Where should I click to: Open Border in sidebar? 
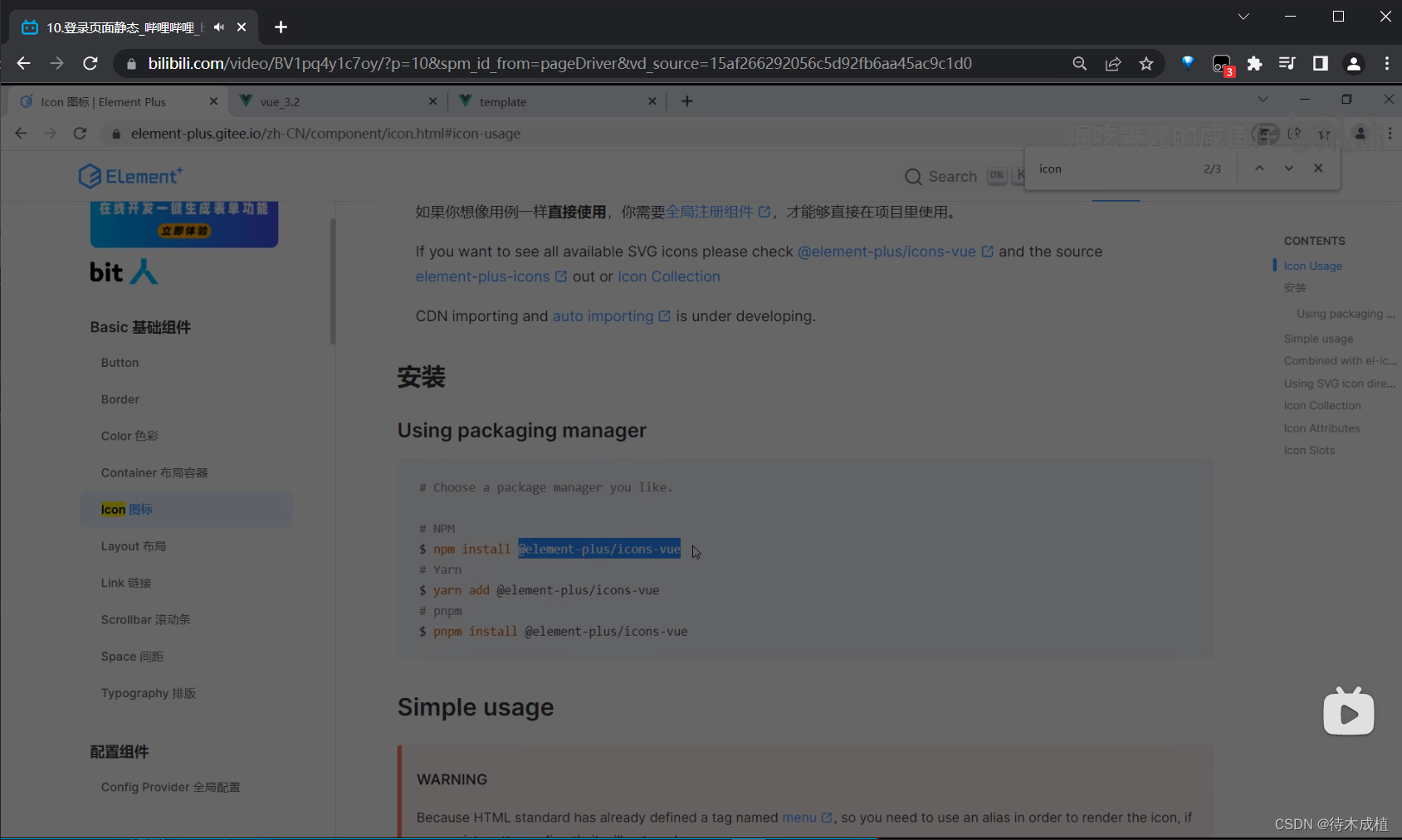(120, 399)
